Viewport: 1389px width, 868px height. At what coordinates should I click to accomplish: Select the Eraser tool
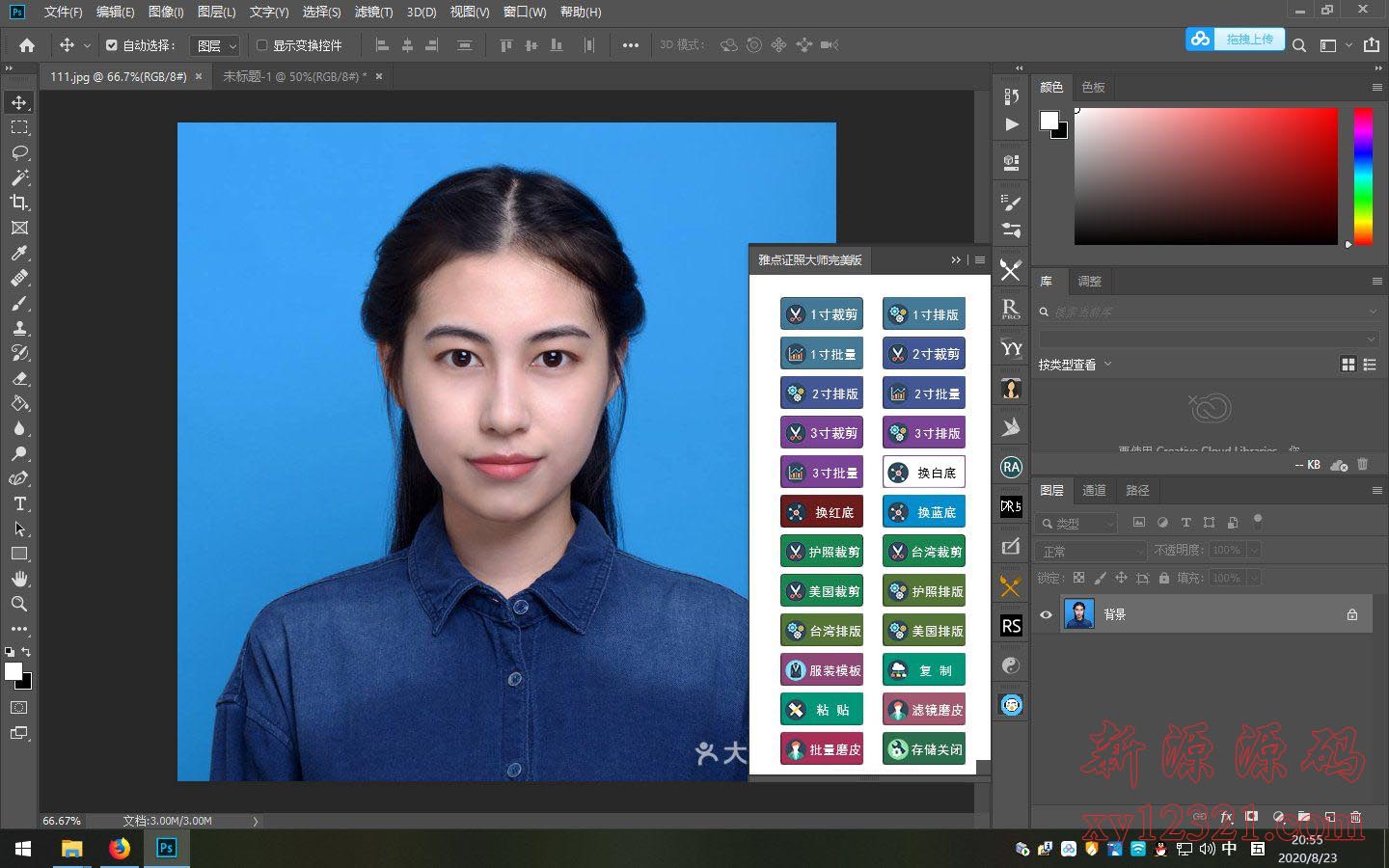(19, 378)
